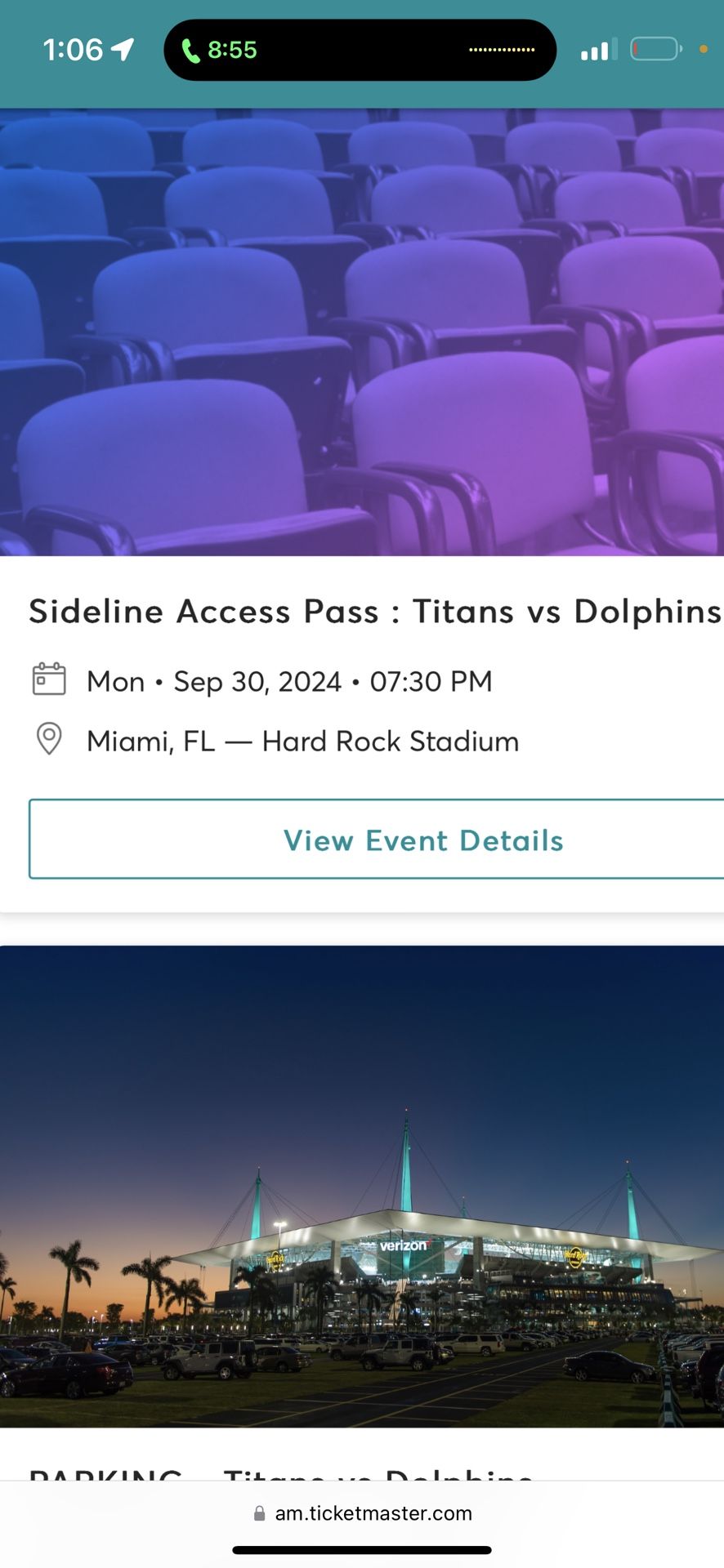Screen dimensions: 724x1568
Task: Tap the cellular signal bars icon
Action: pos(599,51)
